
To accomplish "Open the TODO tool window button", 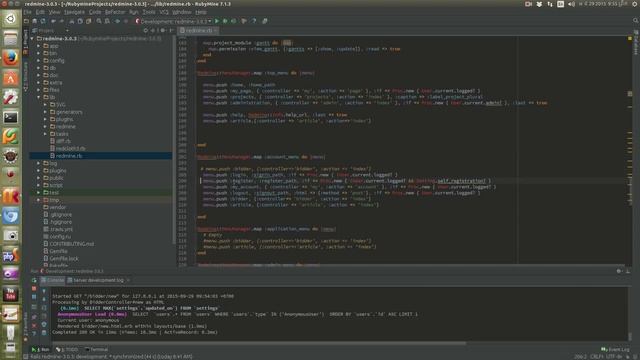I will tap(67, 350).
